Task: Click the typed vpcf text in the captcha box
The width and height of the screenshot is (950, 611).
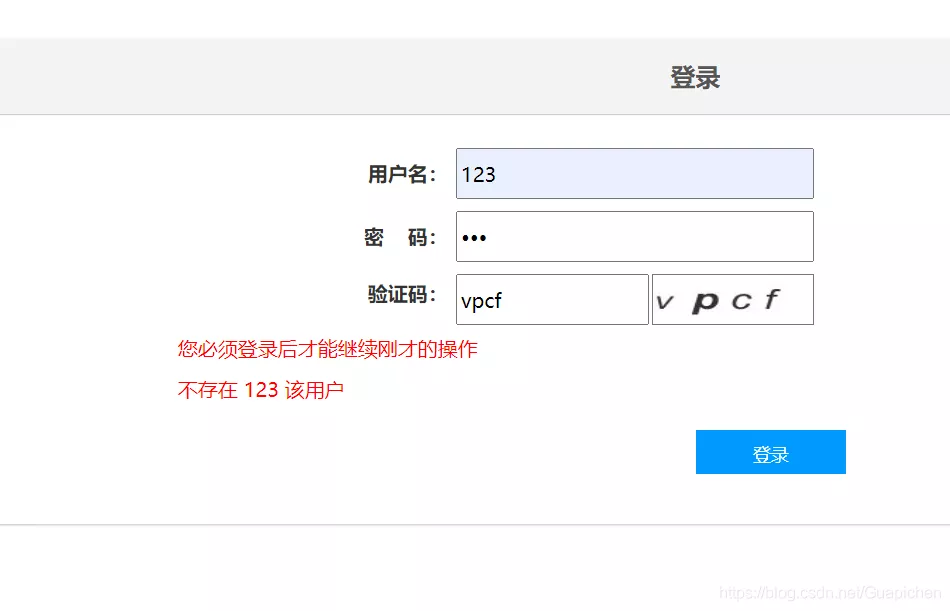Action: point(482,301)
